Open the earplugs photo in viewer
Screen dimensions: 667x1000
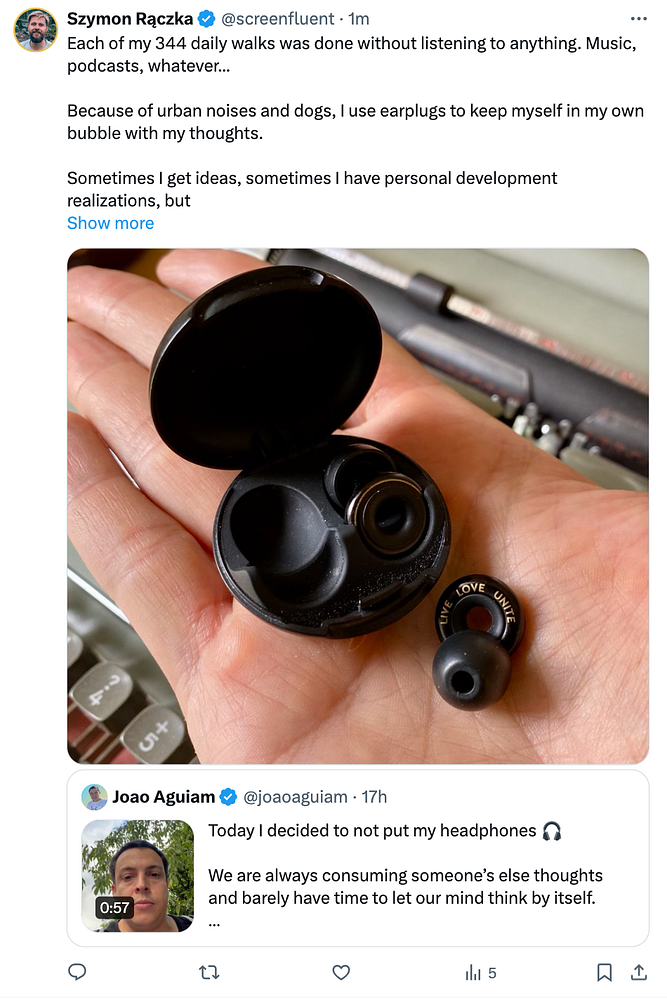coord(358,506)
